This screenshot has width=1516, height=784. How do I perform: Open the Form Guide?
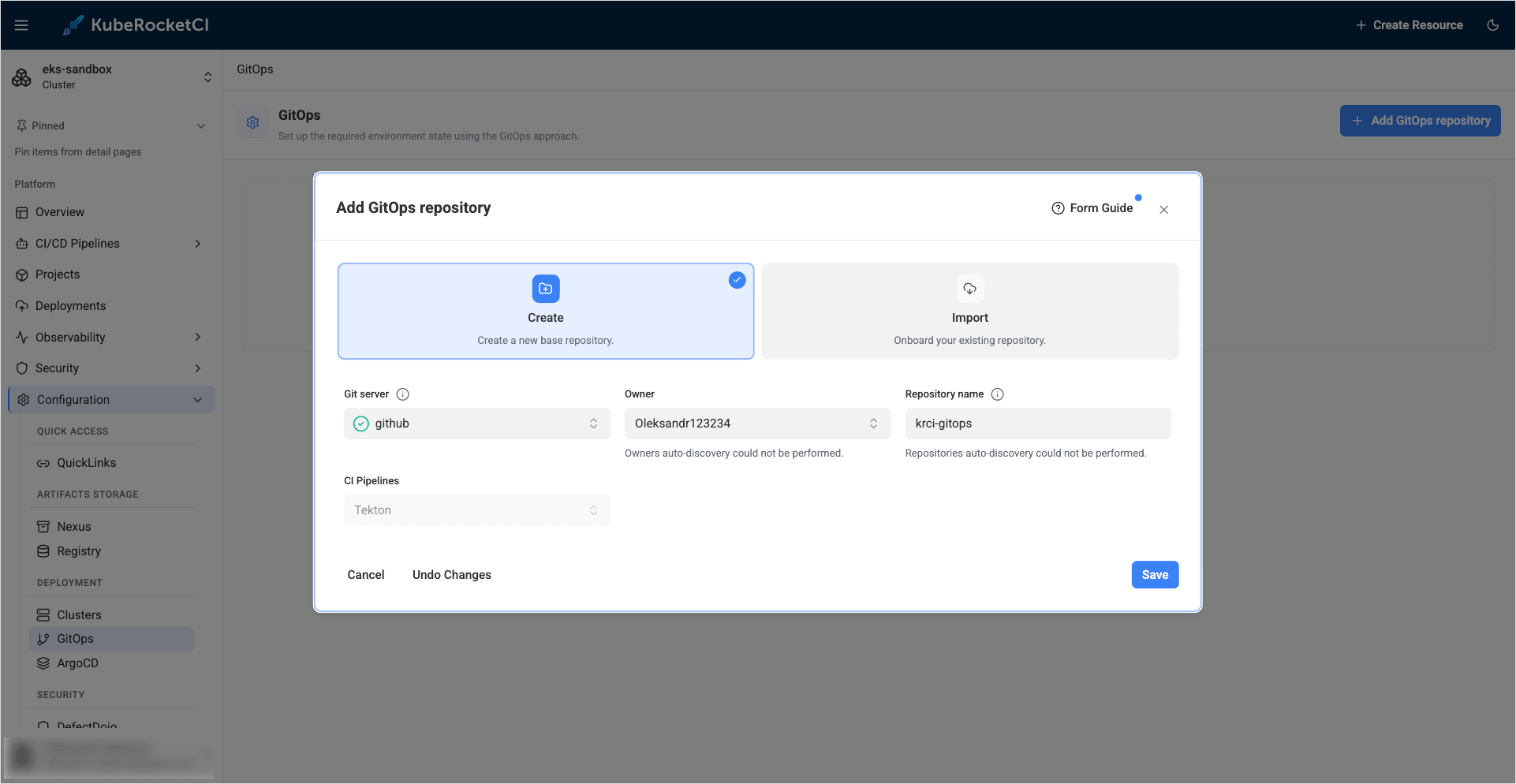[x=1092, y=208]
